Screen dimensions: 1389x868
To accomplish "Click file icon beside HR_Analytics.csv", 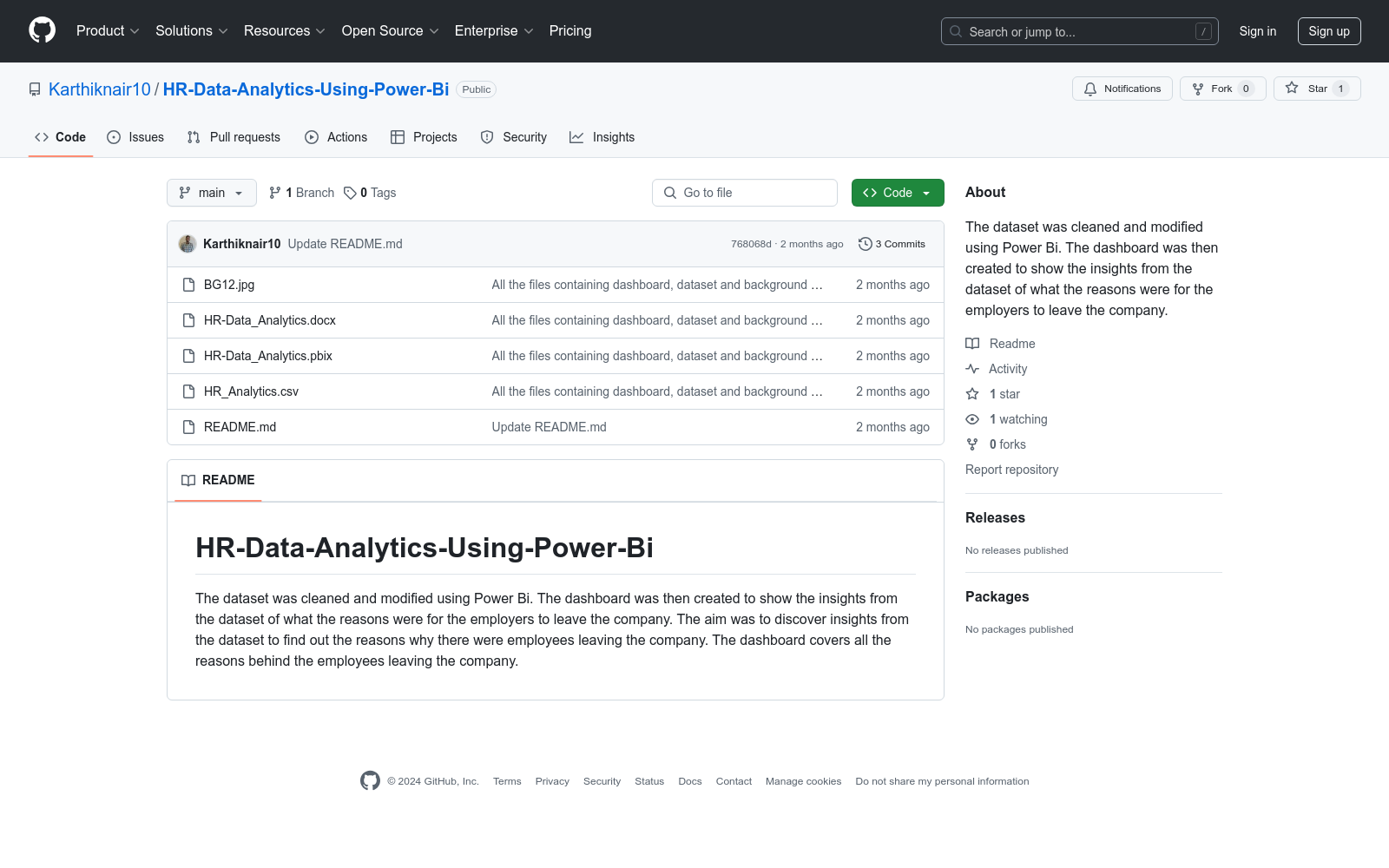I will [x=188, y=391].
